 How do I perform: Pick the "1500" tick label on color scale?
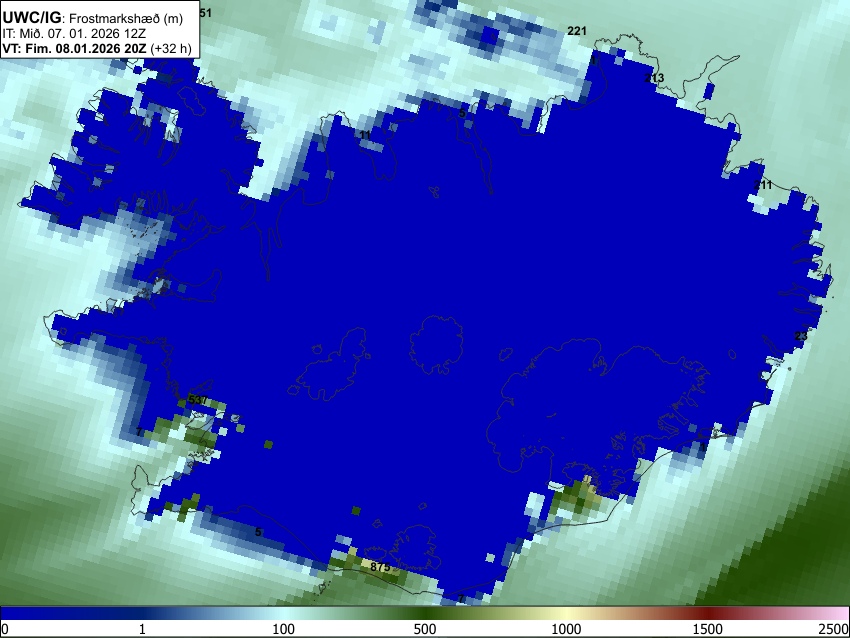pos(708,629)
